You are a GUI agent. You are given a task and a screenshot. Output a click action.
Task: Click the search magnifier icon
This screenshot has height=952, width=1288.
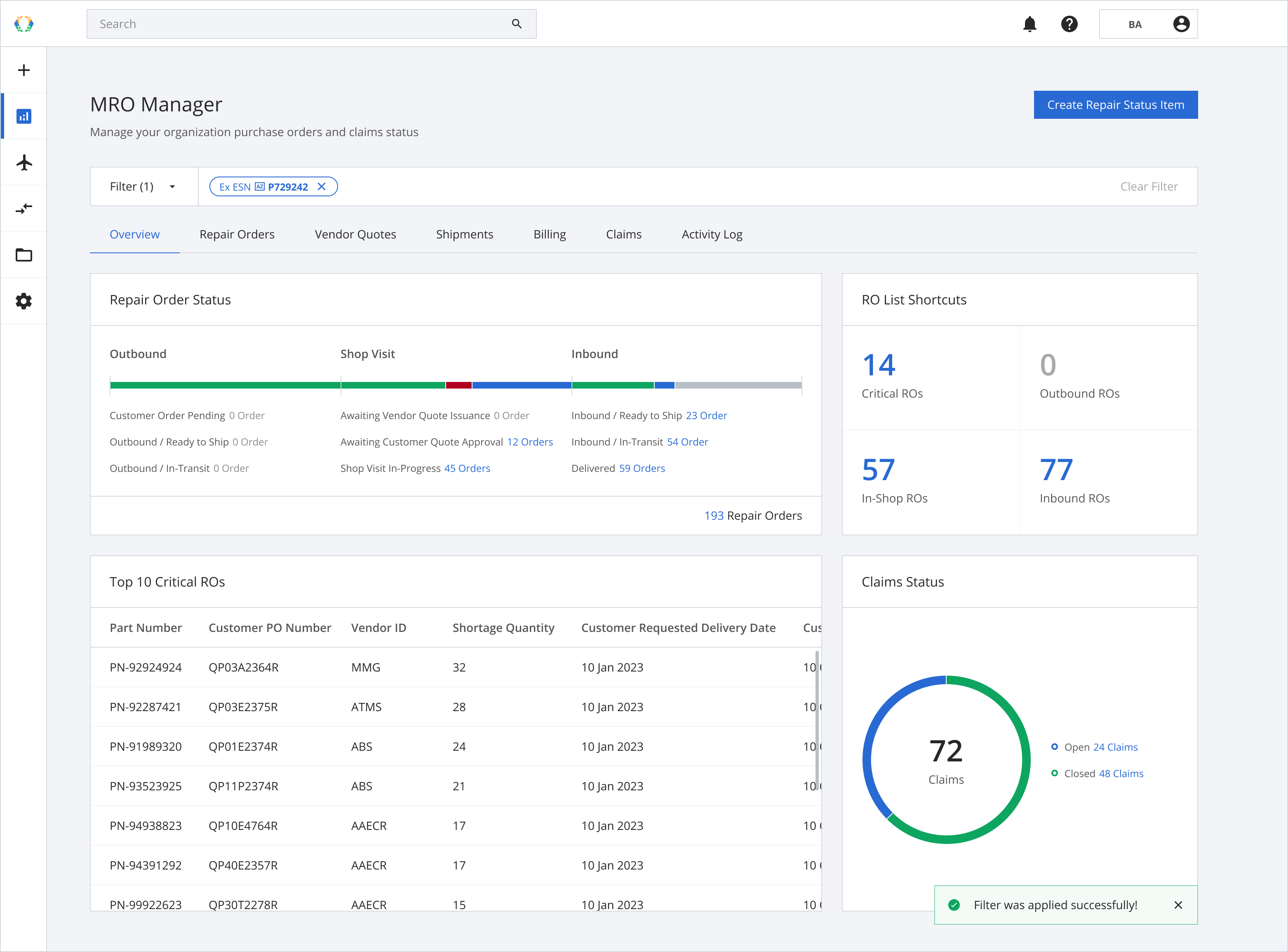coord(517,24)
